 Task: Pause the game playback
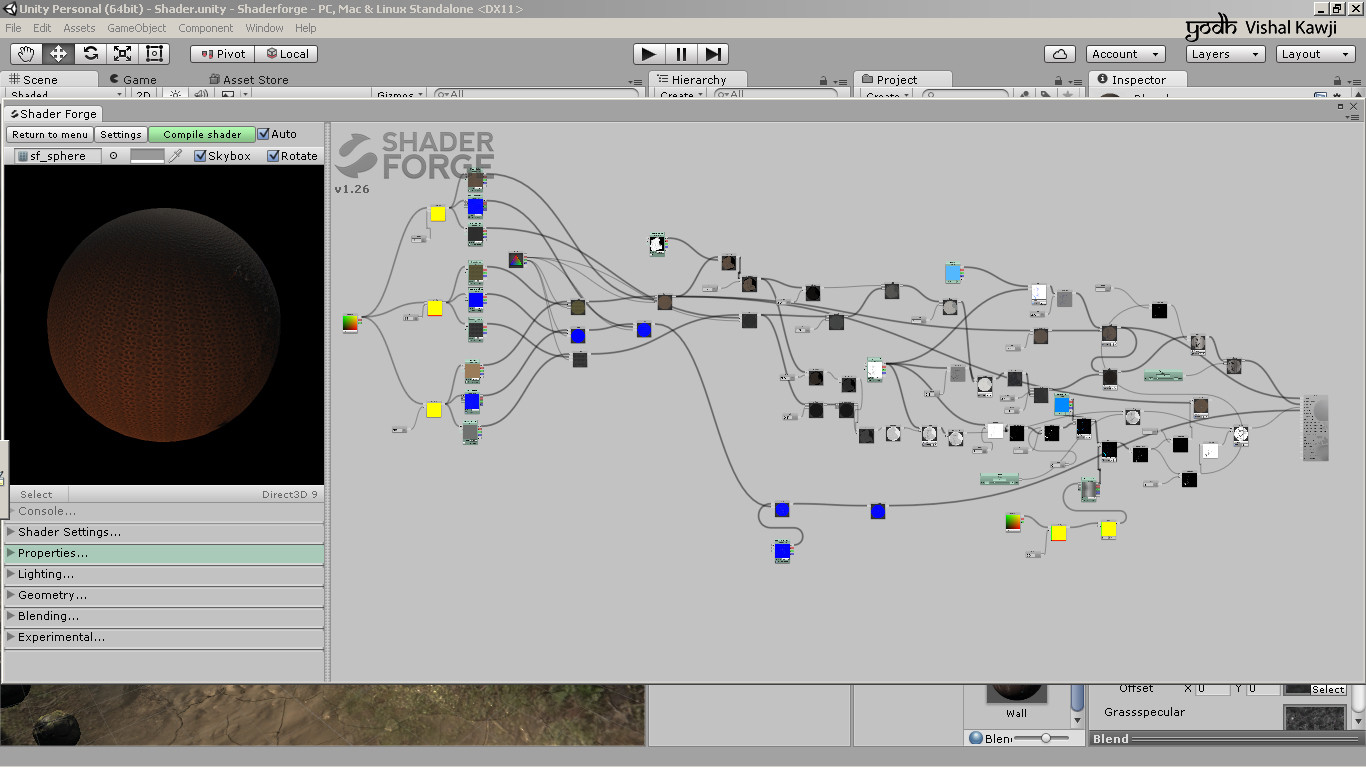[x=681, y=54]
